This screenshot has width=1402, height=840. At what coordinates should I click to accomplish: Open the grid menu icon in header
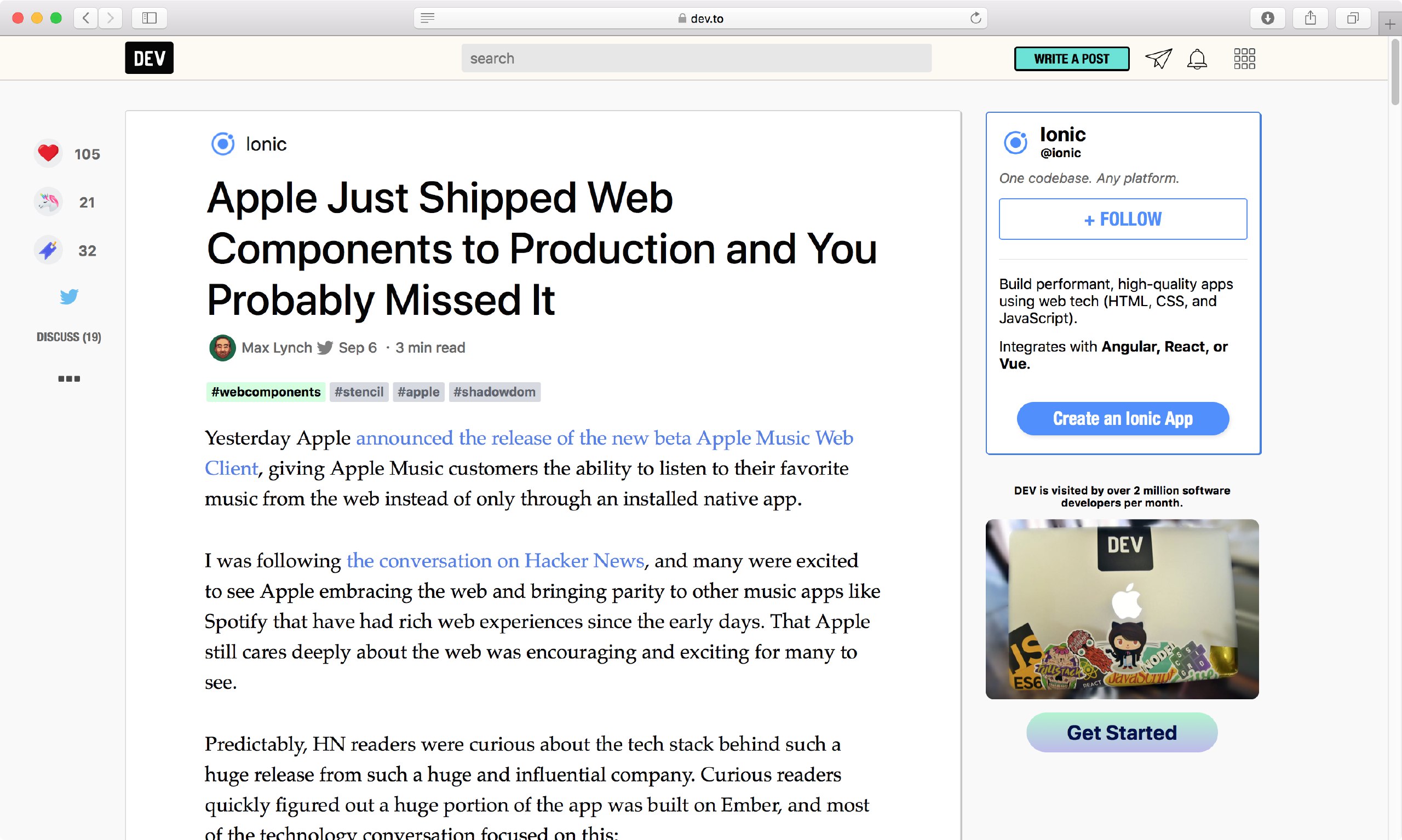click(x=1244, y=58)
